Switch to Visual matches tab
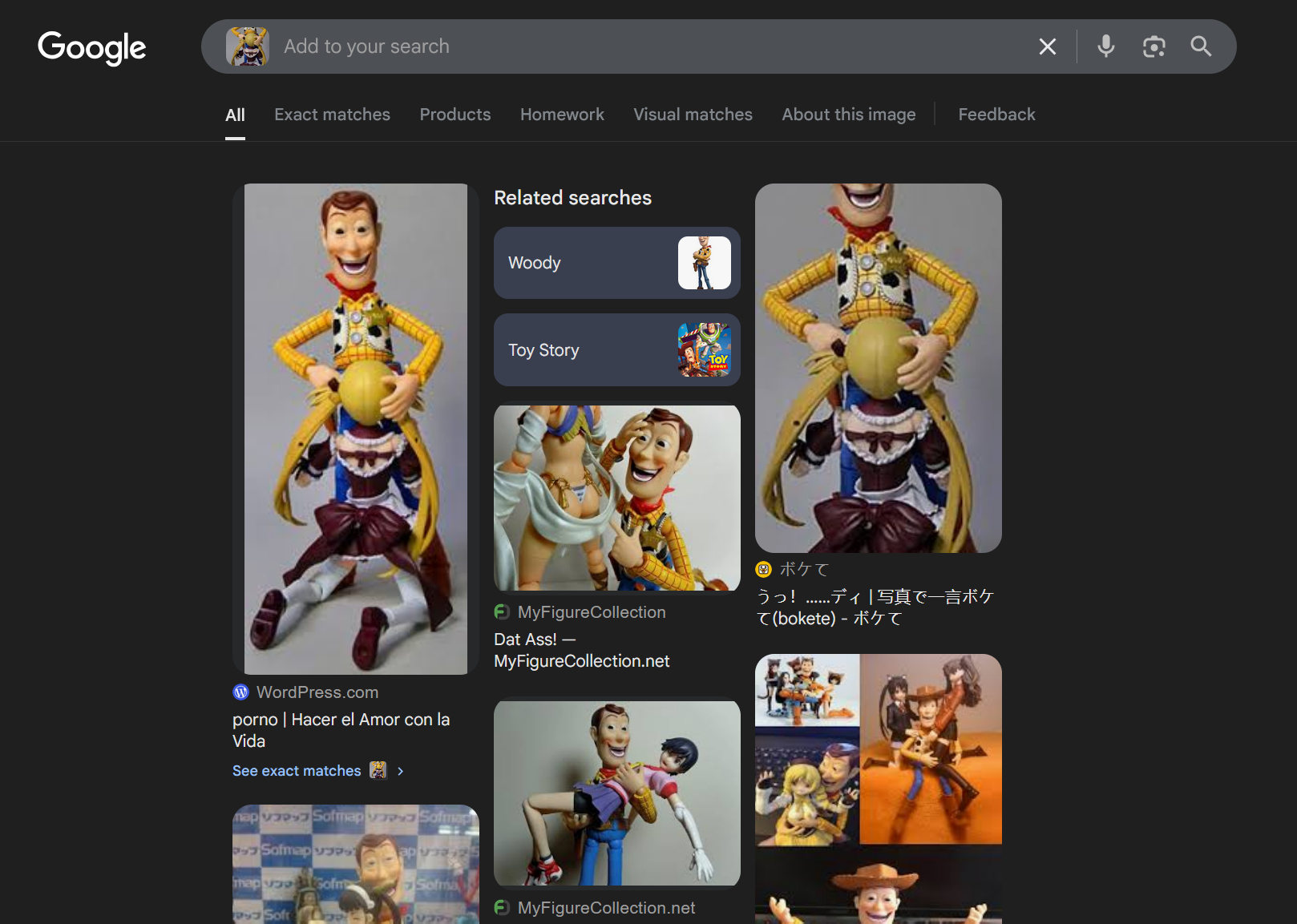 [693, 115]
